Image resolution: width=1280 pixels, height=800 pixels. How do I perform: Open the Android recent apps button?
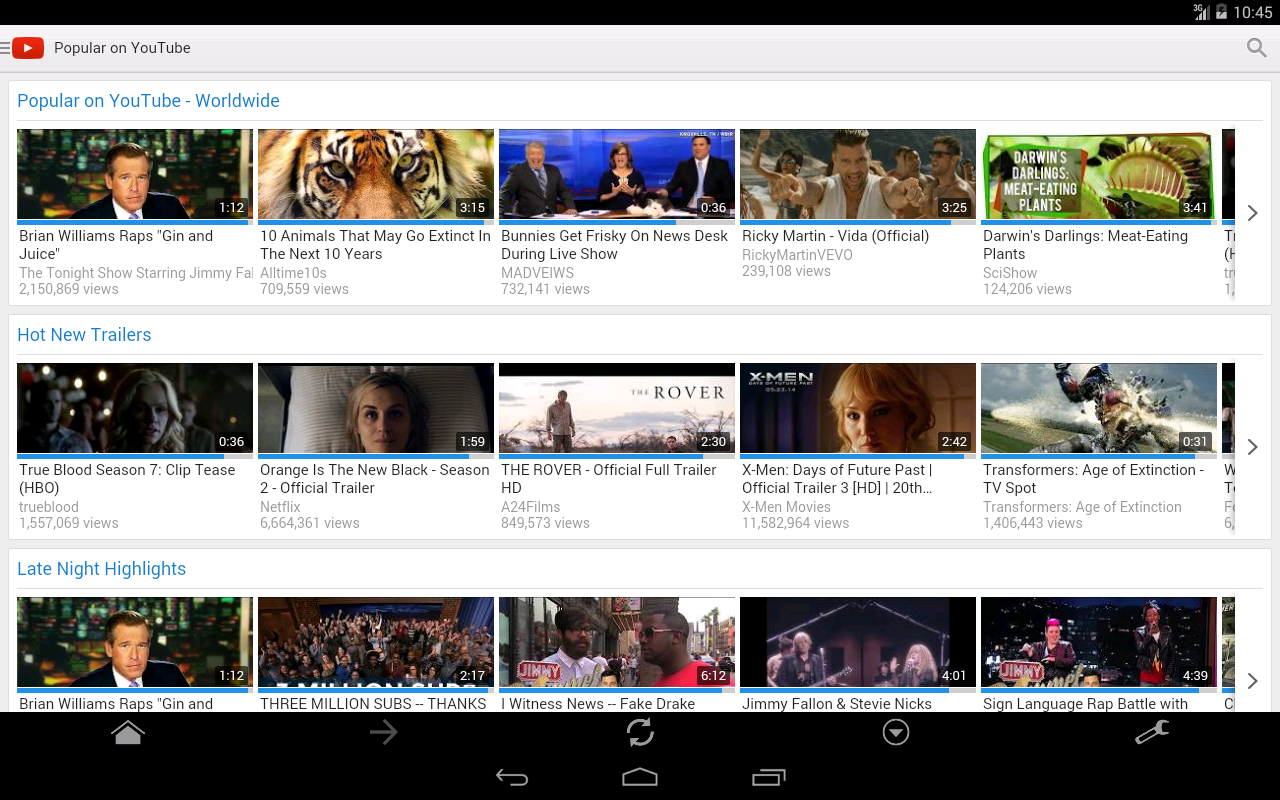click(x=768, y=777)
